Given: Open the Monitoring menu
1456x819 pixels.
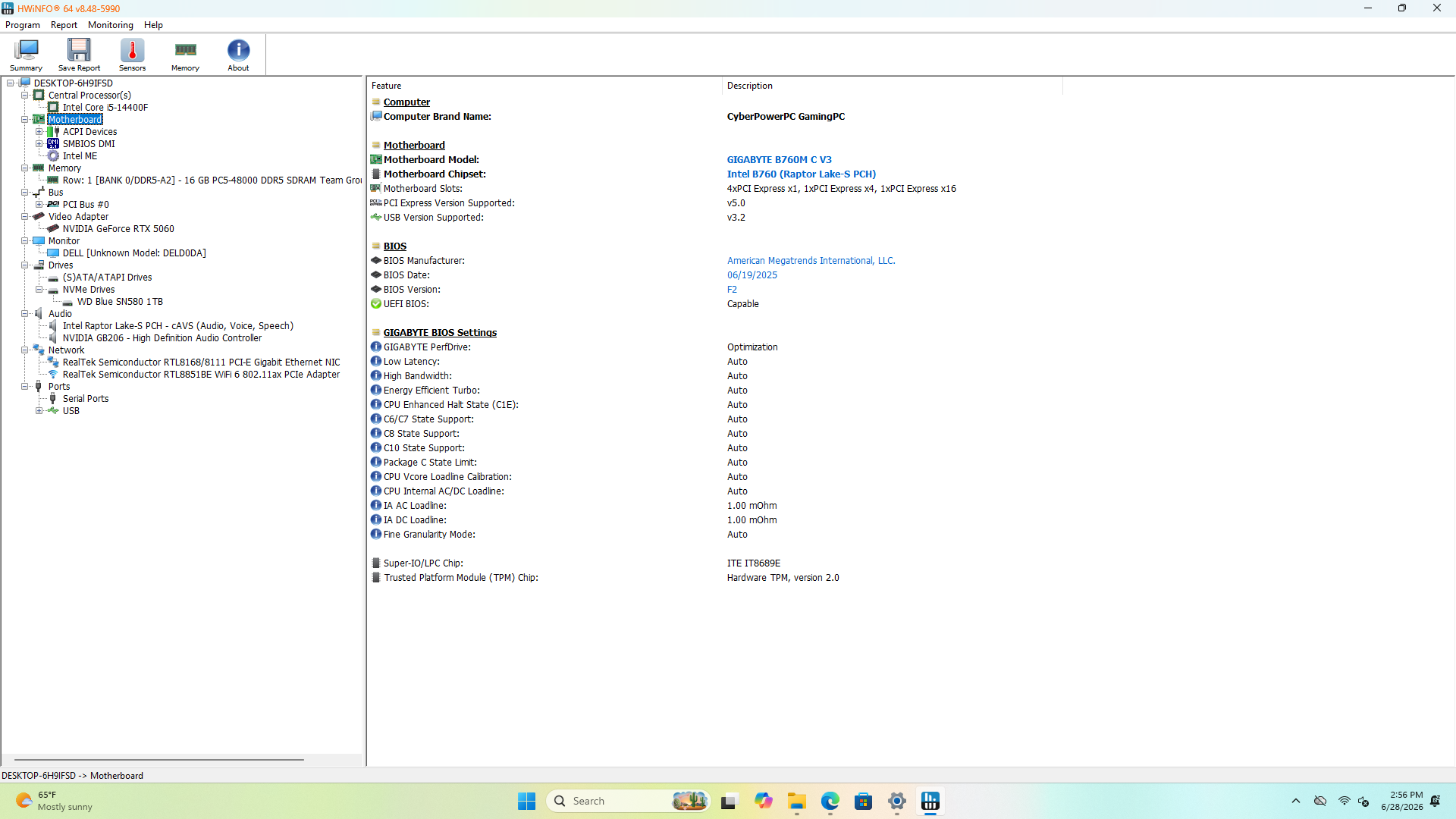Looking at the screenshot, I should (111, 25).
